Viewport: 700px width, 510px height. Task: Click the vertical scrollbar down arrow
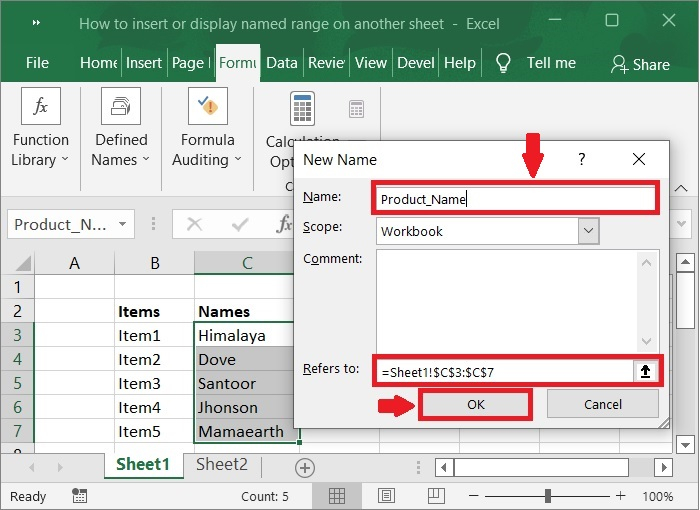[x=685, y=444]
